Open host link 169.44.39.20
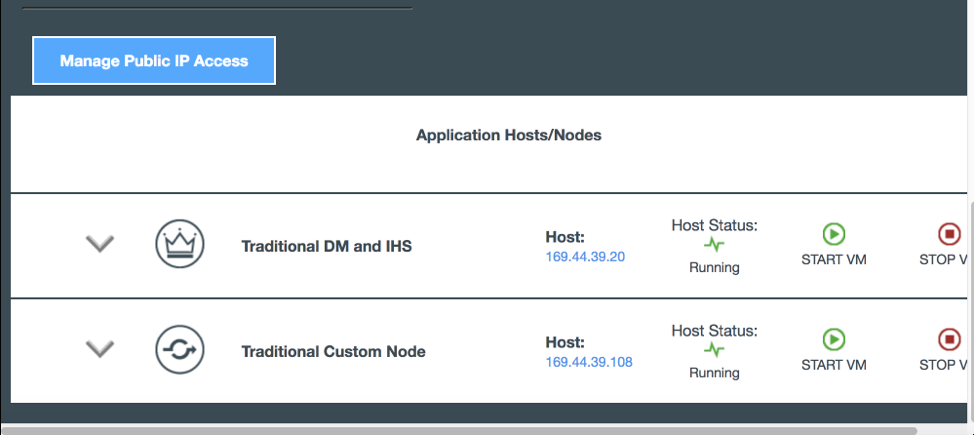 (x=585, y=257)
